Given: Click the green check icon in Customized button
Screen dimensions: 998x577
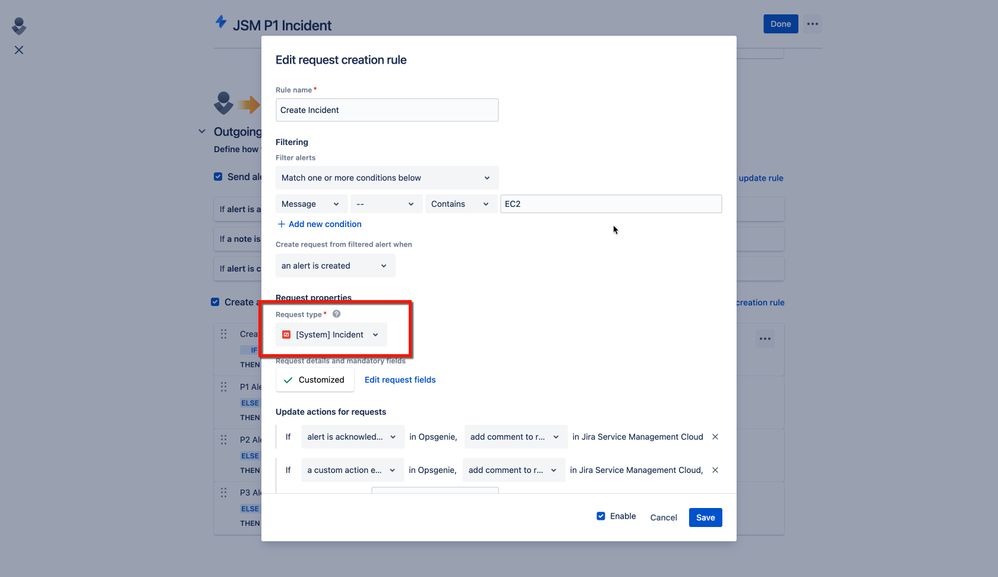Looking at the screenshot, I should pyautogui.click(x=288, y=380).
